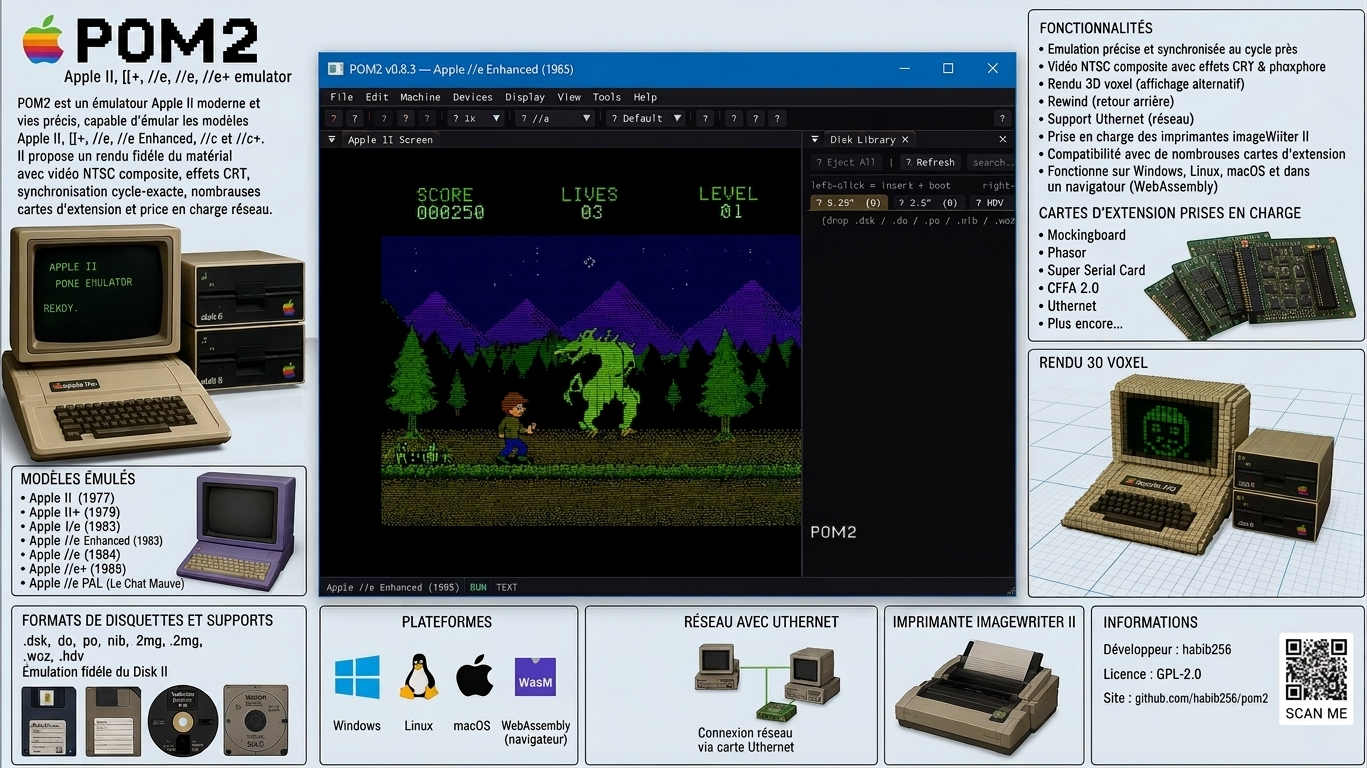Click the purple WasM icon
The width and height of the screenshot is (1367, 768).
pyautogui.click(x=535, y=677)
